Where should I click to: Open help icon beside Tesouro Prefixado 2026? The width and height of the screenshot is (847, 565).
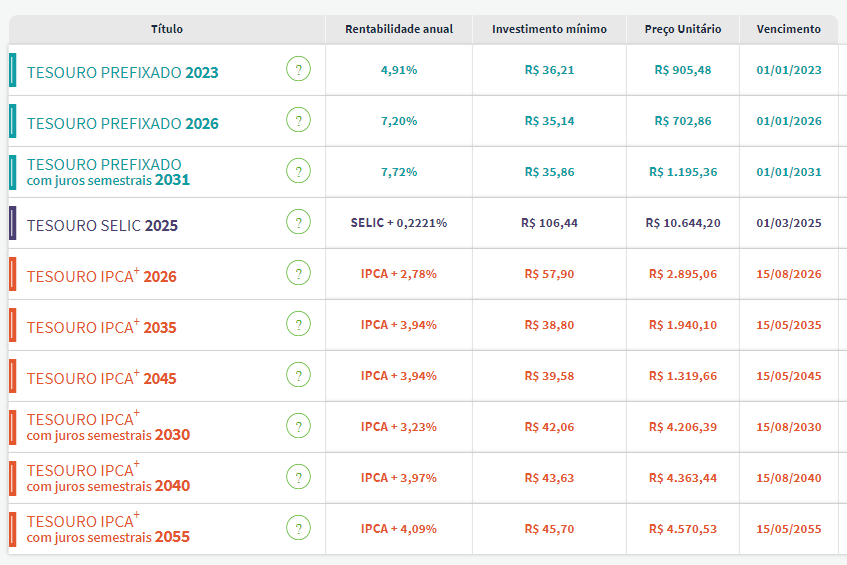coord(298,121)
